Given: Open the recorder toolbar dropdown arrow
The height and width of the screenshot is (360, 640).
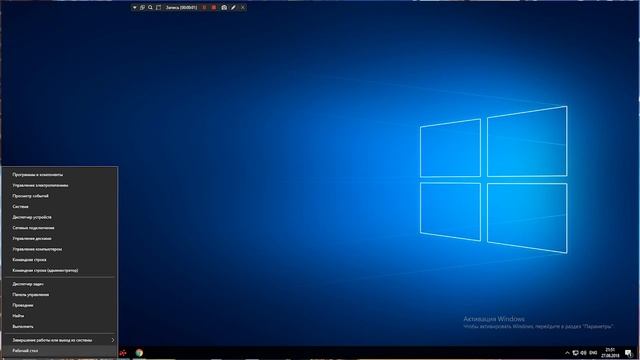Looking at the screenshot, I should [134, 7].
